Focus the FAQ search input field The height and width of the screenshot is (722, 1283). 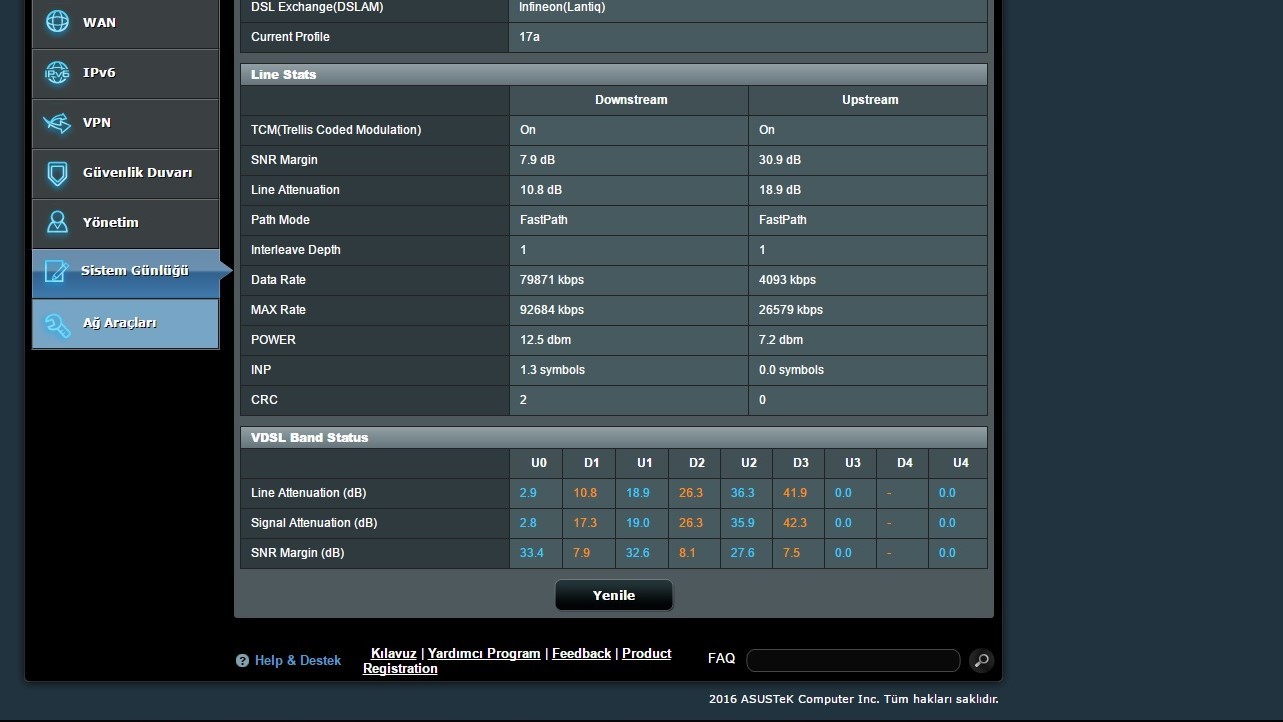tap(853, 660)
